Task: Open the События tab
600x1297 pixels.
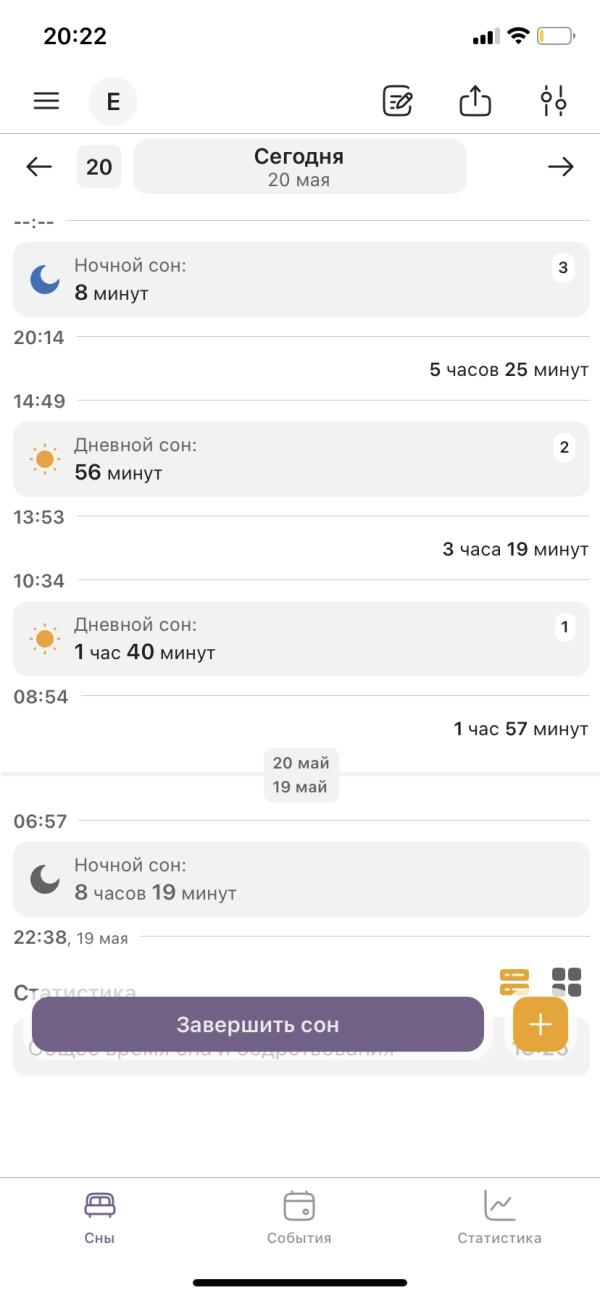Action: tap(299, 1217)
